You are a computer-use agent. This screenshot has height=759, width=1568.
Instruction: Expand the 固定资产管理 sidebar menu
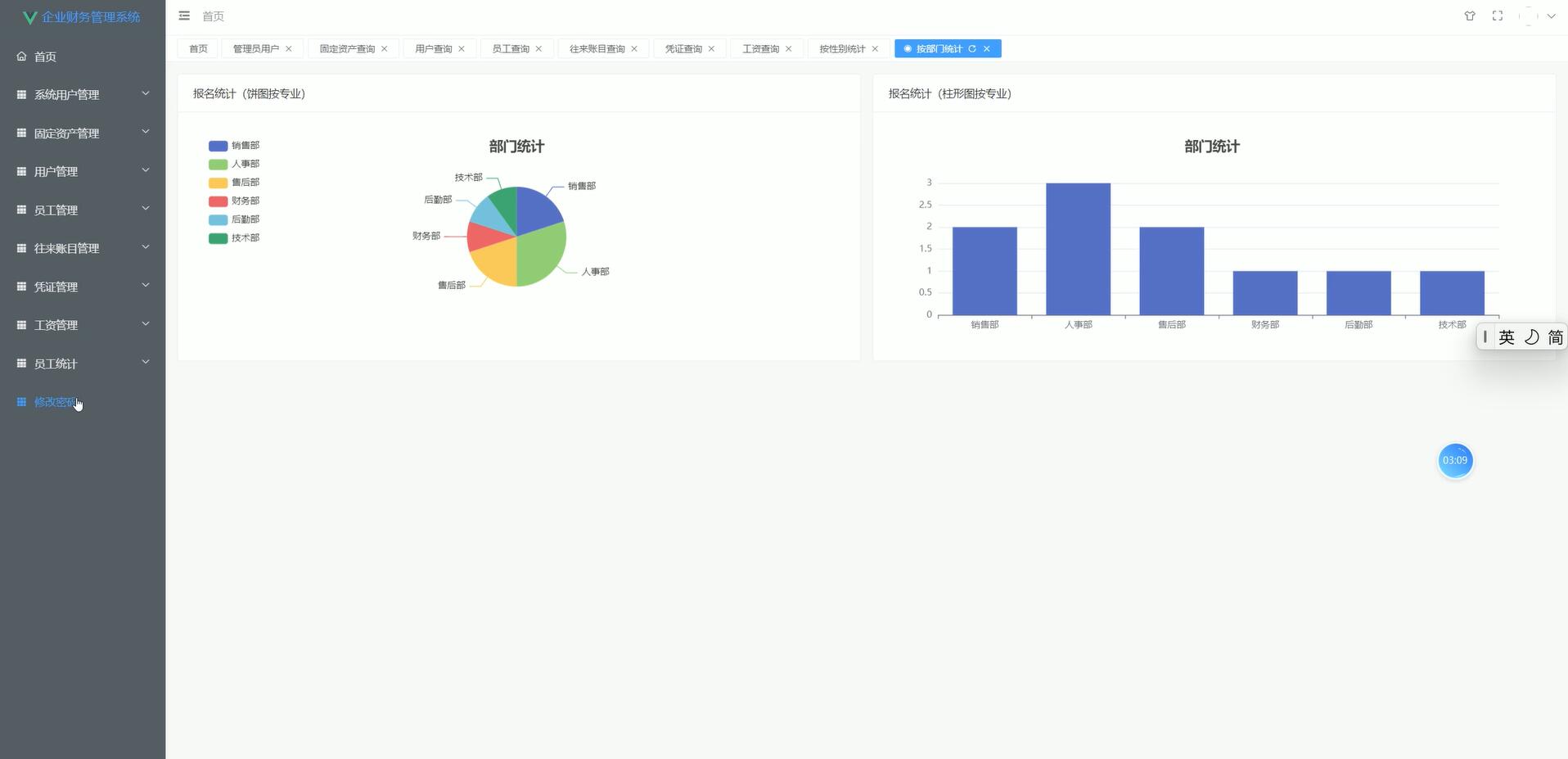pyautogui.click(x=65, y=133)
